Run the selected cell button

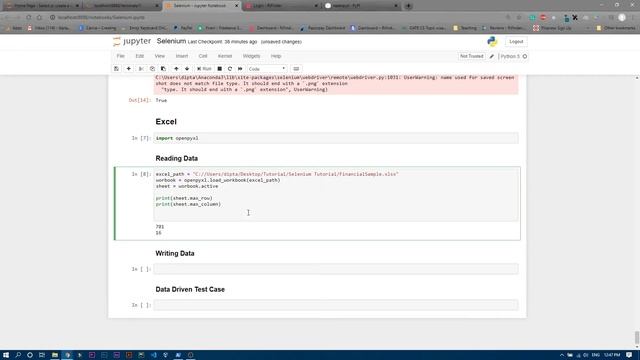(x=204, y=69)
